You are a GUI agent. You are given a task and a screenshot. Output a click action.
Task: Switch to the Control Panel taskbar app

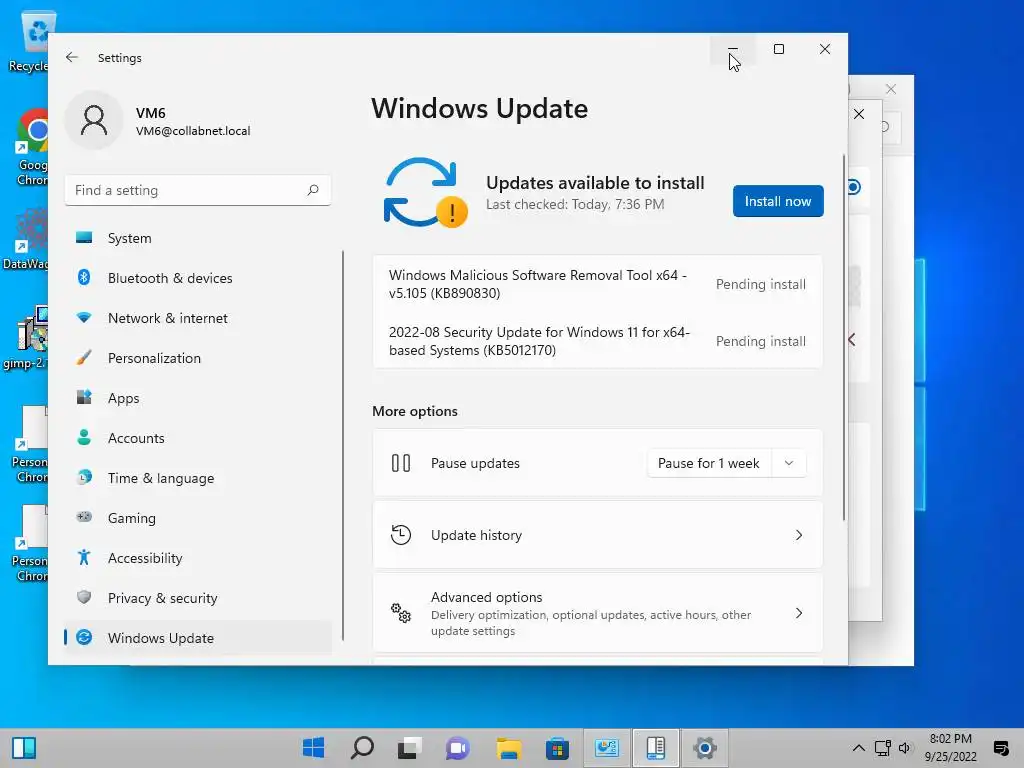tap(607, 748)
